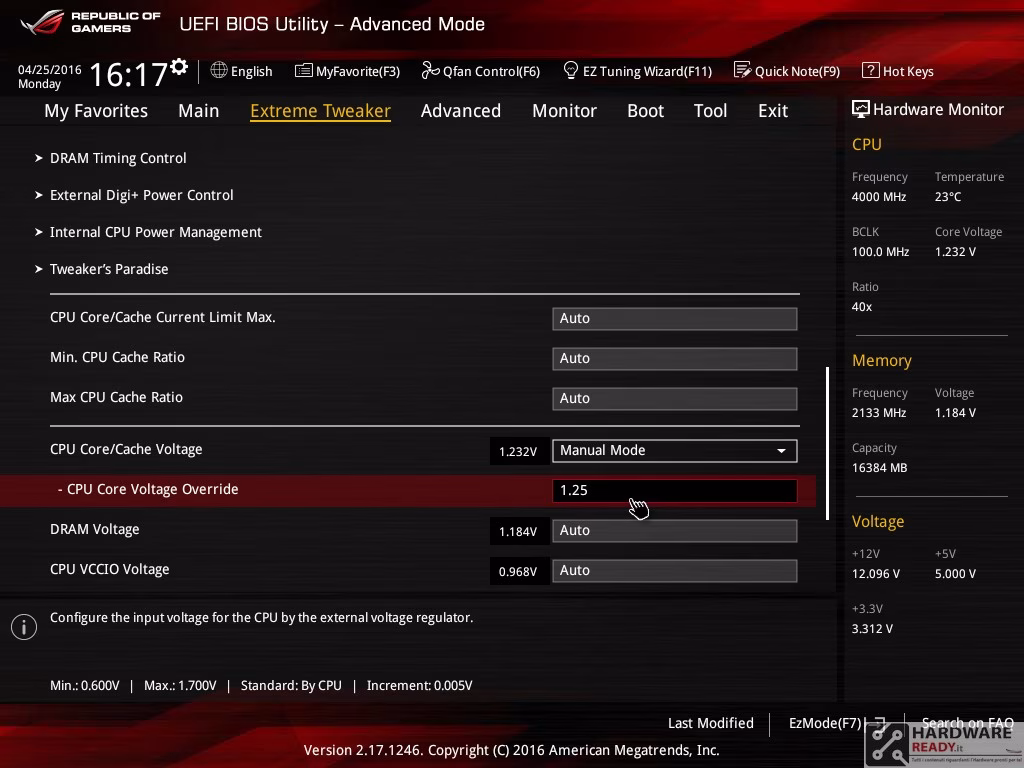The width and height of the screenshot is (1024, 768).
Task: Click Last Modified button
Action: pos(711,723)
